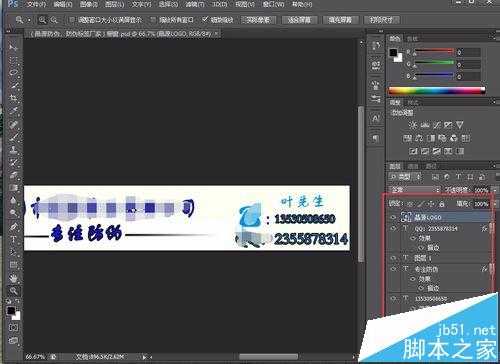Click Zoom Out icon in options bar

click(54, 20)
